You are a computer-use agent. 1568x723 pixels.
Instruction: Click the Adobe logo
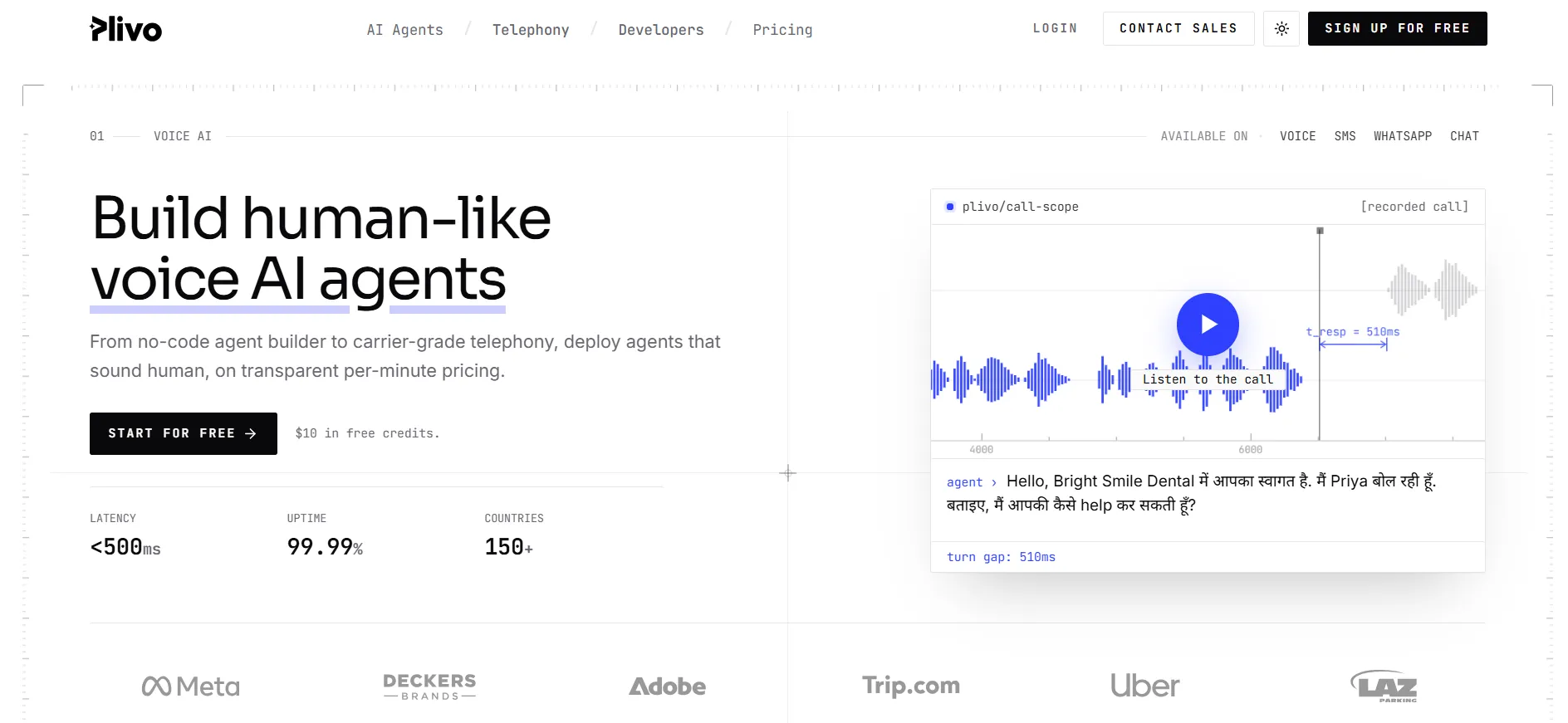click(x=668, y=686)
